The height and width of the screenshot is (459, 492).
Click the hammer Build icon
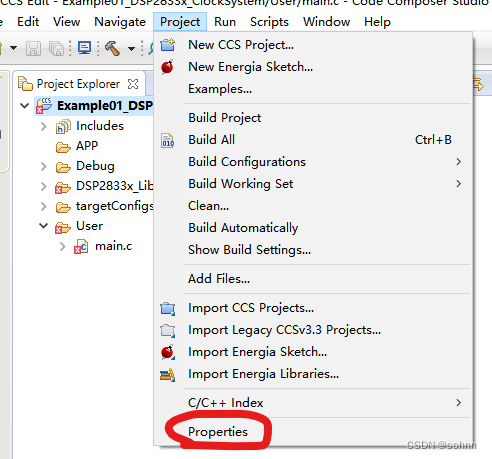click(x=112, y=48)
